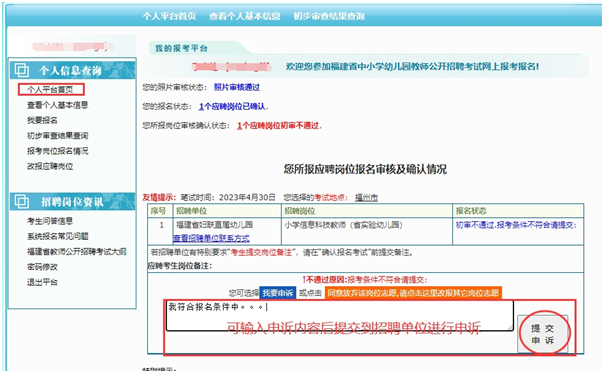
Task: Open 个人平台首页 in the sidebar
Action: coord(50,90)
